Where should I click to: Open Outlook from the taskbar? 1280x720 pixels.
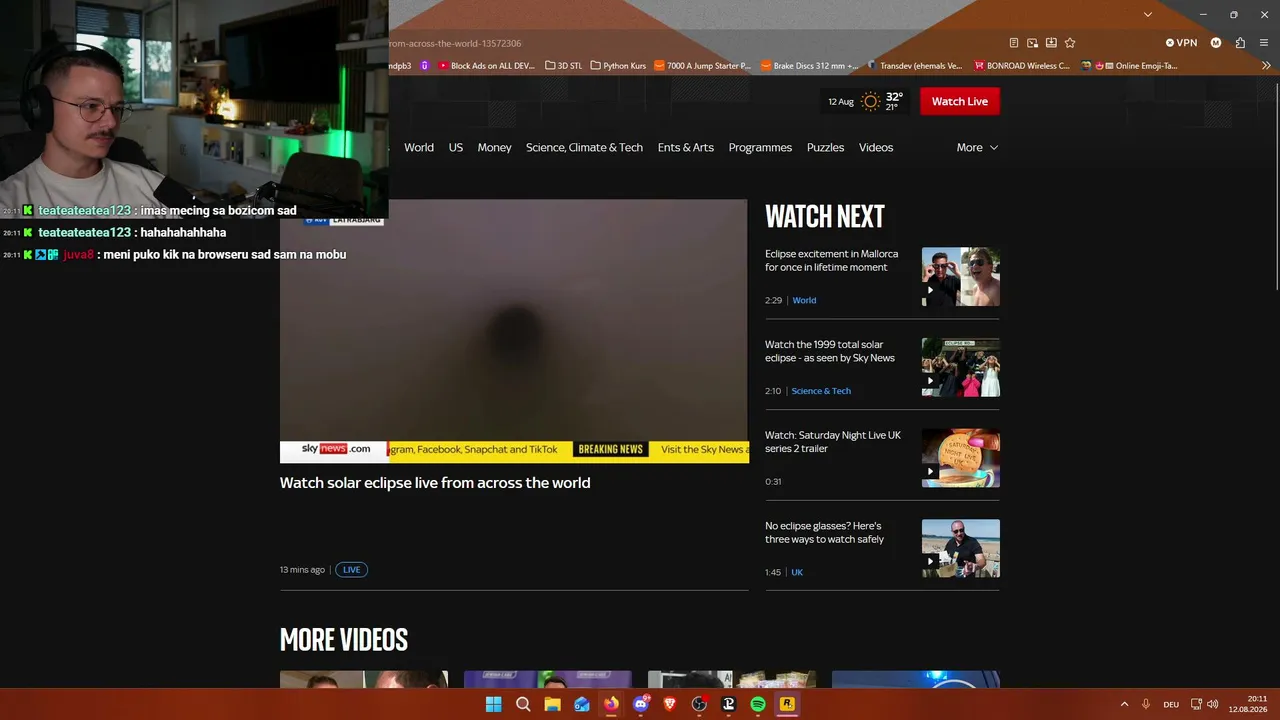582,704
